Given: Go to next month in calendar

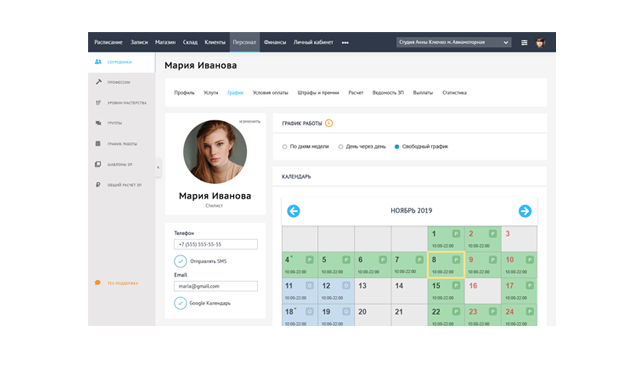Looking at the screenshot, I should coord(525,211).
